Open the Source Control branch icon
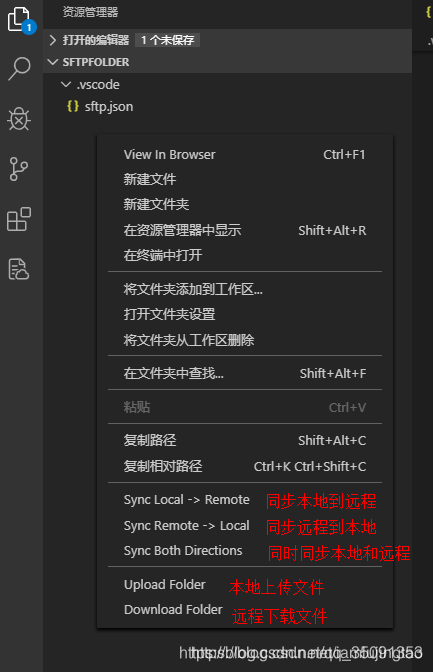The width and height of the screenshot is (433, 672). pos(18,169)
